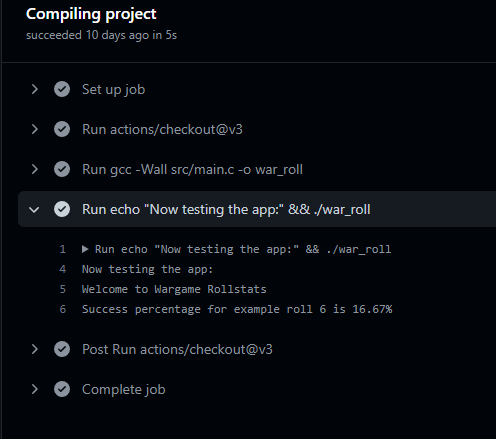496x439 pixels.
Task: Expand the Post Run actions/checkout@v3 chevron
Action: [x=34, y=349]
